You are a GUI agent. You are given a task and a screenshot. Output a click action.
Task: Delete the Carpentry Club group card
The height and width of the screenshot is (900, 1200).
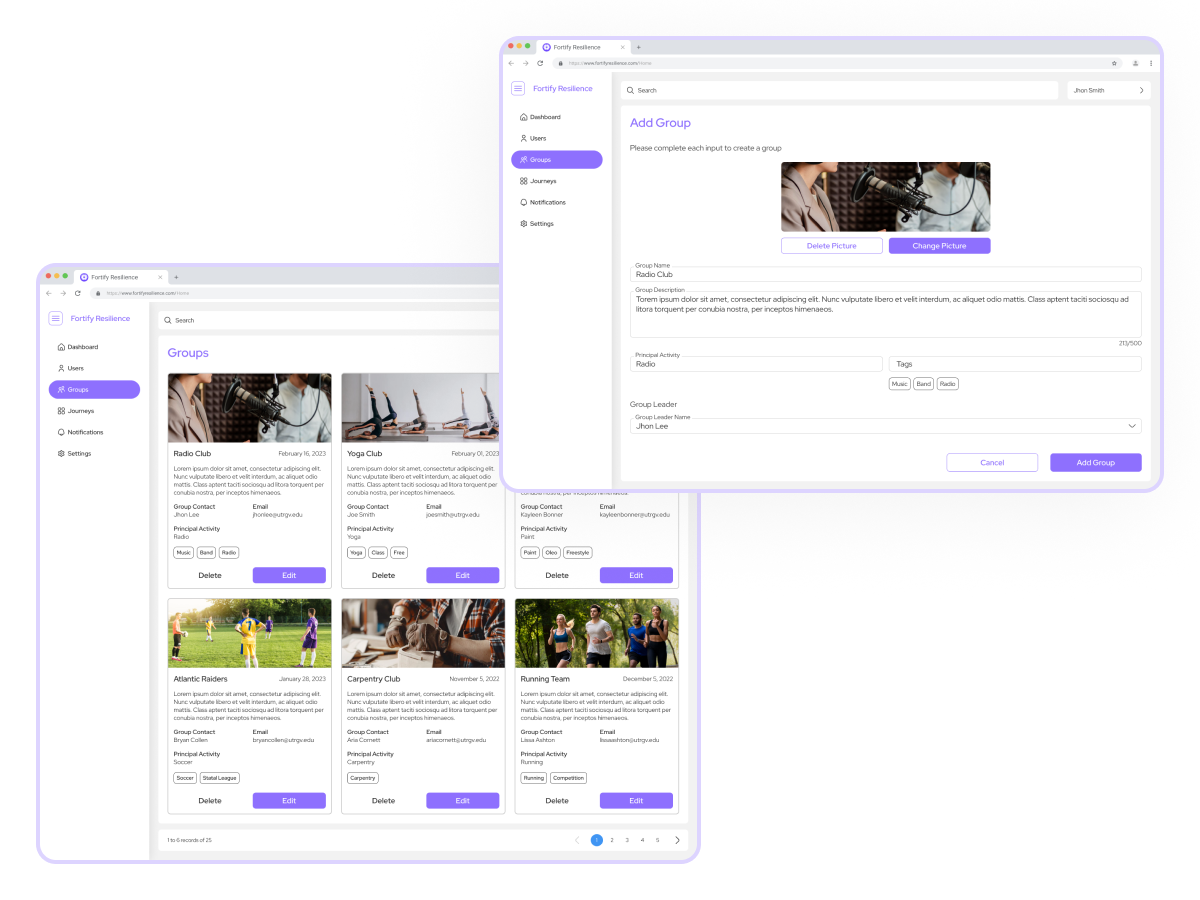click(384, 801)
